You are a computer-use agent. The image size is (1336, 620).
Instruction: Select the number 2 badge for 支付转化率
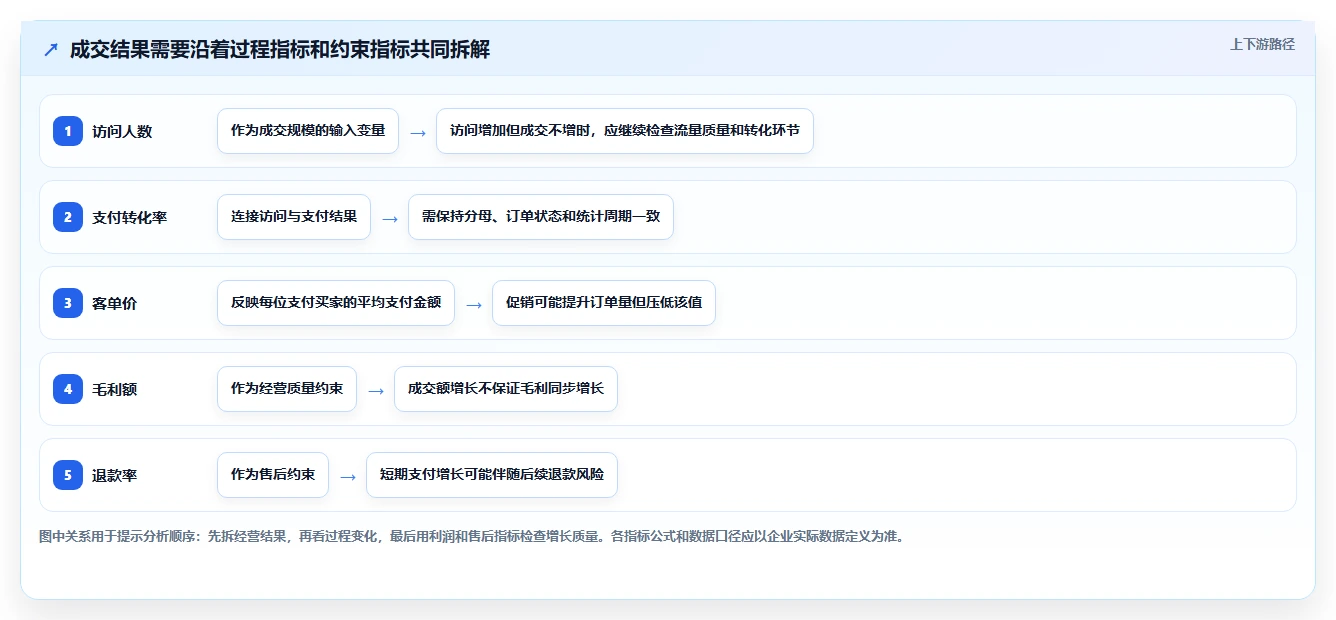pos(68,217)
